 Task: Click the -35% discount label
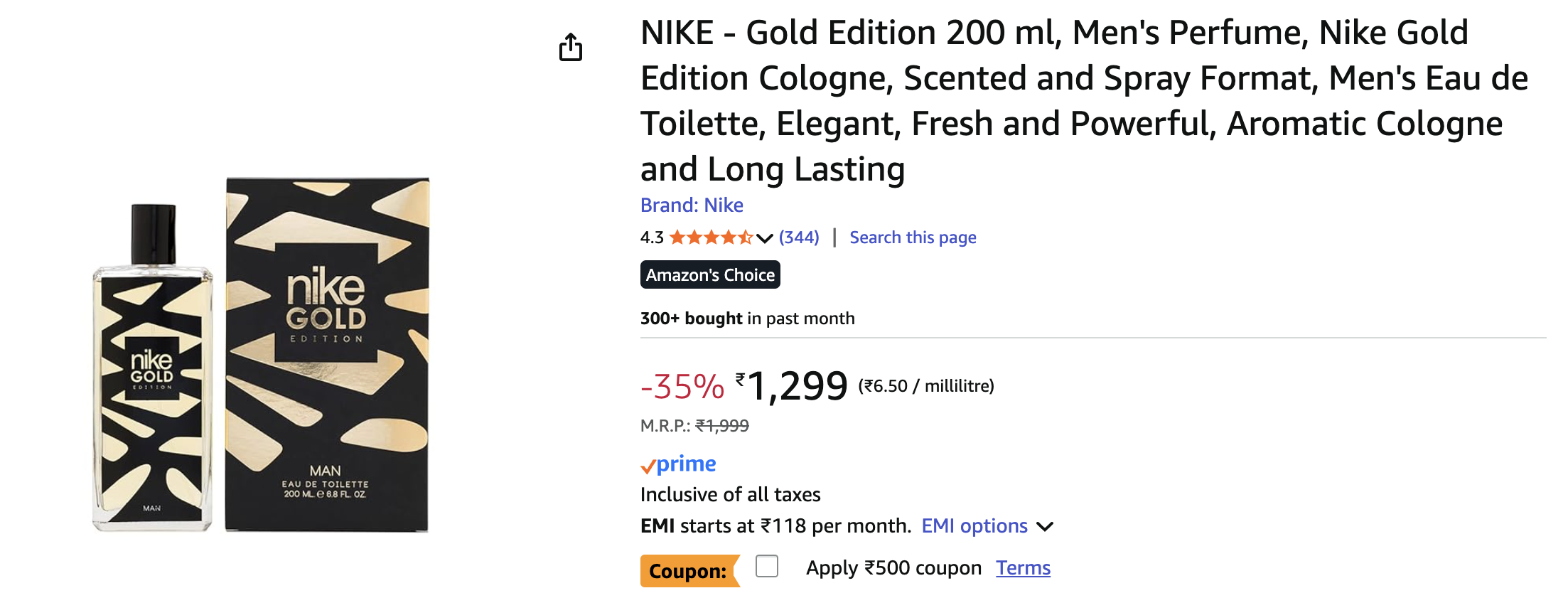(x=682, y=387)
